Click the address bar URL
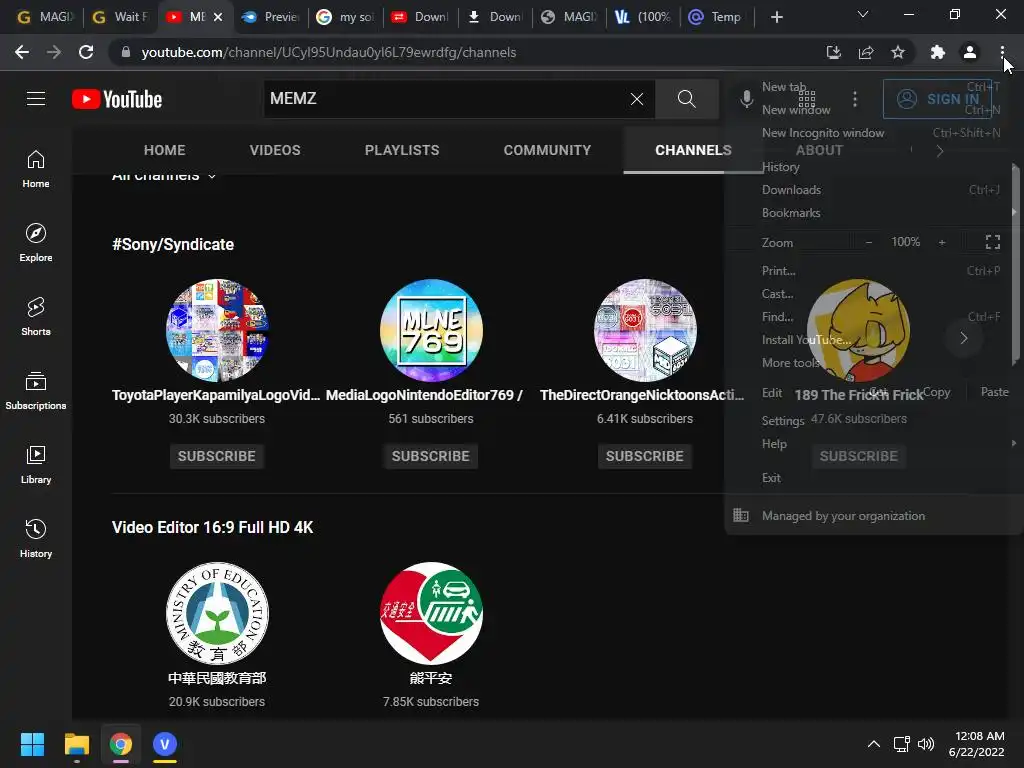The width and height of the screenshot is (1024, 768). click(x=328, y=52)
